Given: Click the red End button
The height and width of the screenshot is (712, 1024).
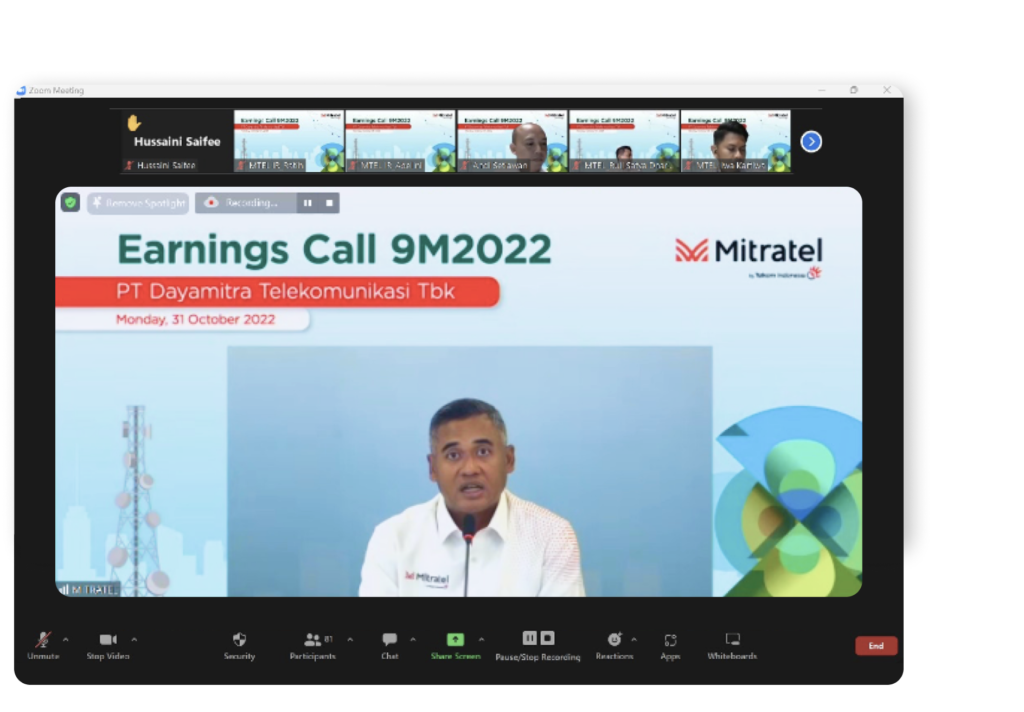Looking at the screenshot, I should (876, 645).
